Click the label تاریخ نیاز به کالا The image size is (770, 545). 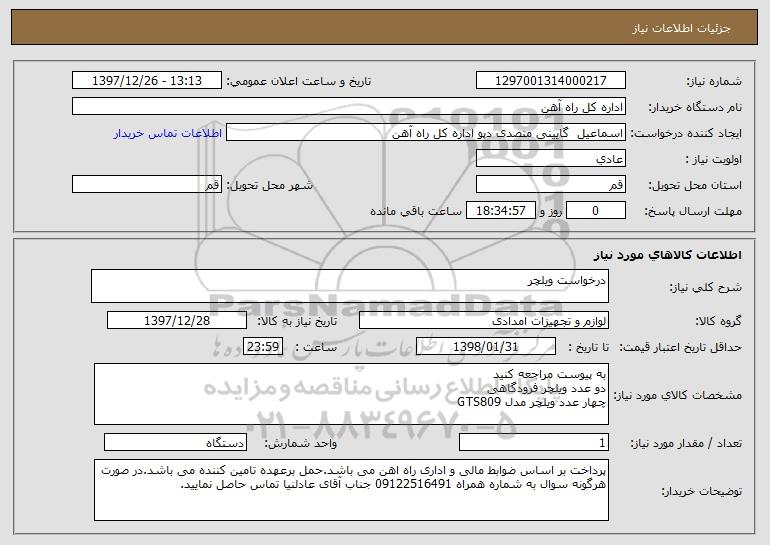(297, 321)
